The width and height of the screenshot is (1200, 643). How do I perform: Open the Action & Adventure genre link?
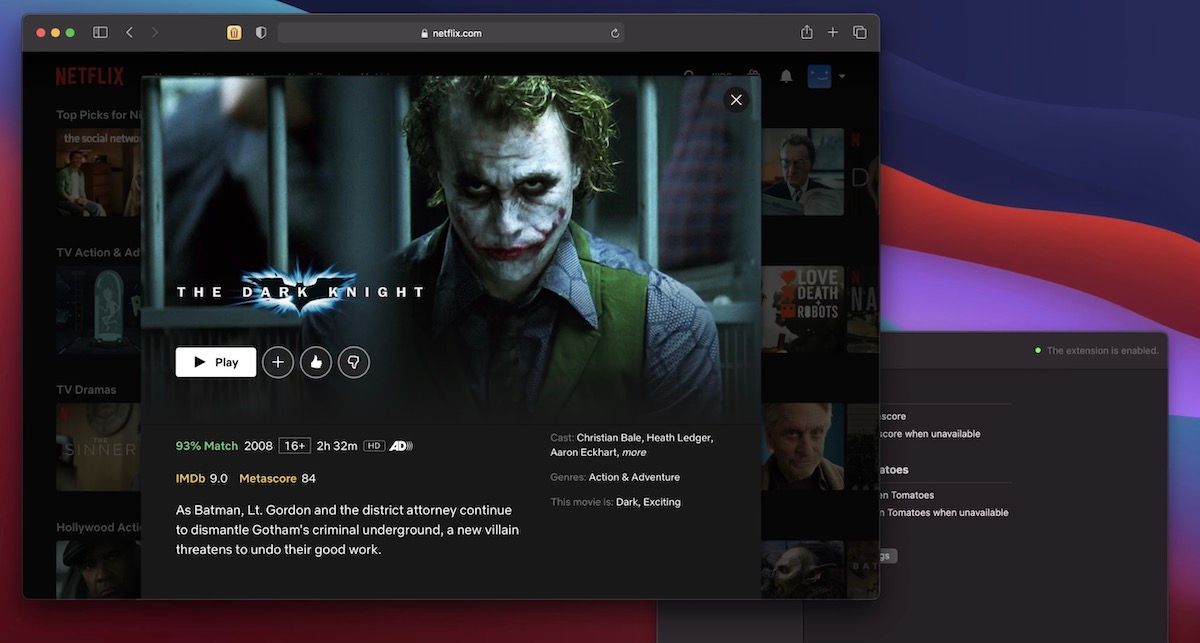[x=634, y=478]
